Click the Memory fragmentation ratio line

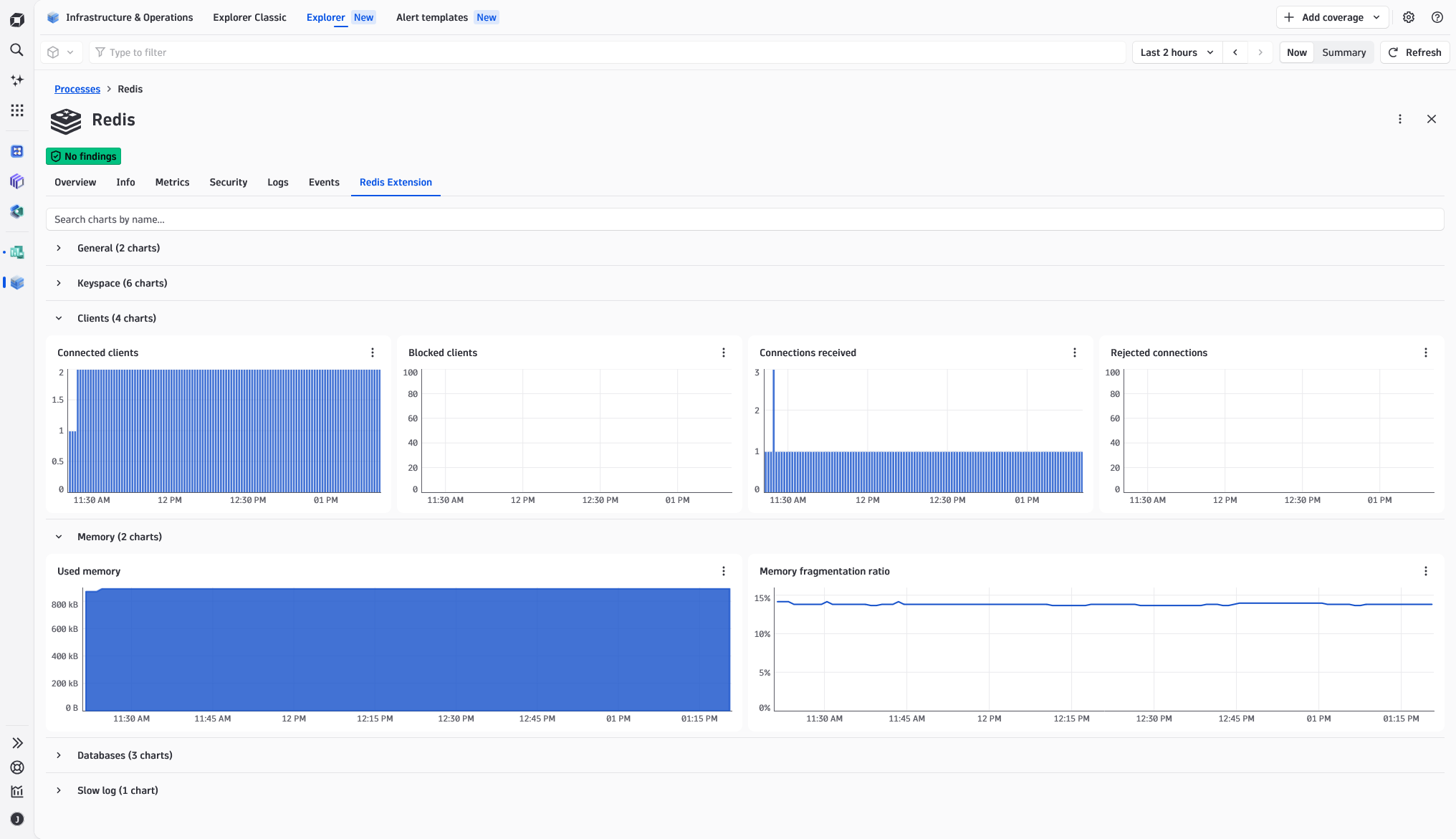click(1104, 604)
